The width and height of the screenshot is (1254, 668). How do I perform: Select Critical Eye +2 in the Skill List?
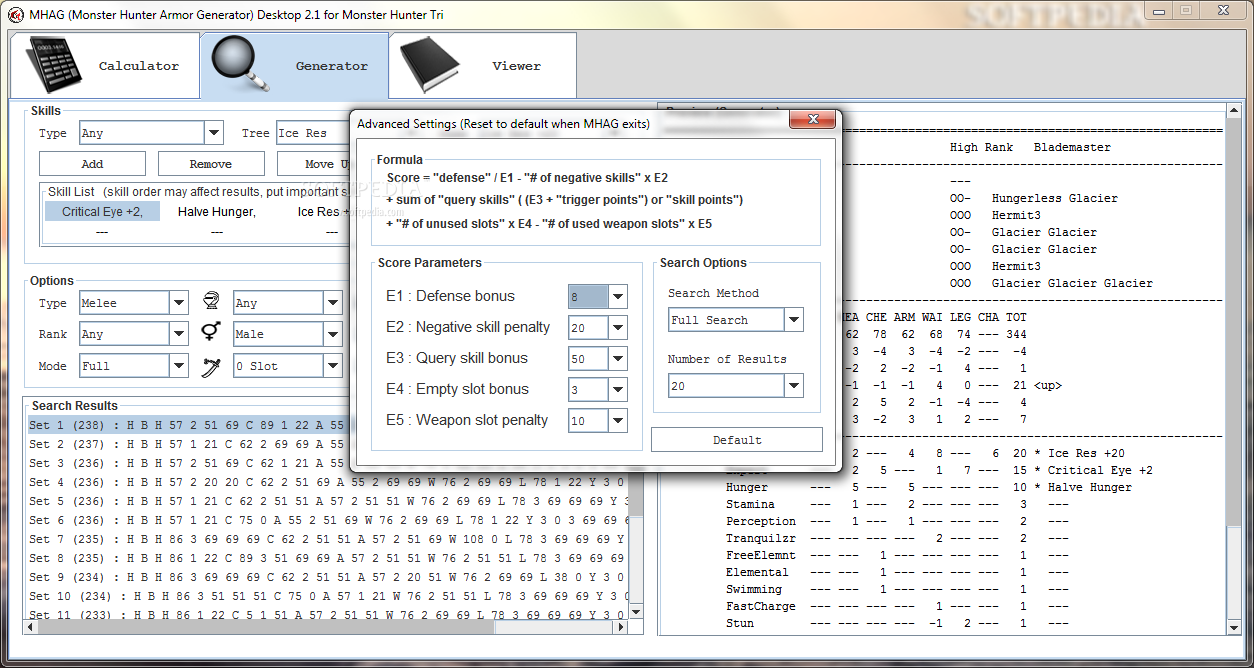coord(102,211)
